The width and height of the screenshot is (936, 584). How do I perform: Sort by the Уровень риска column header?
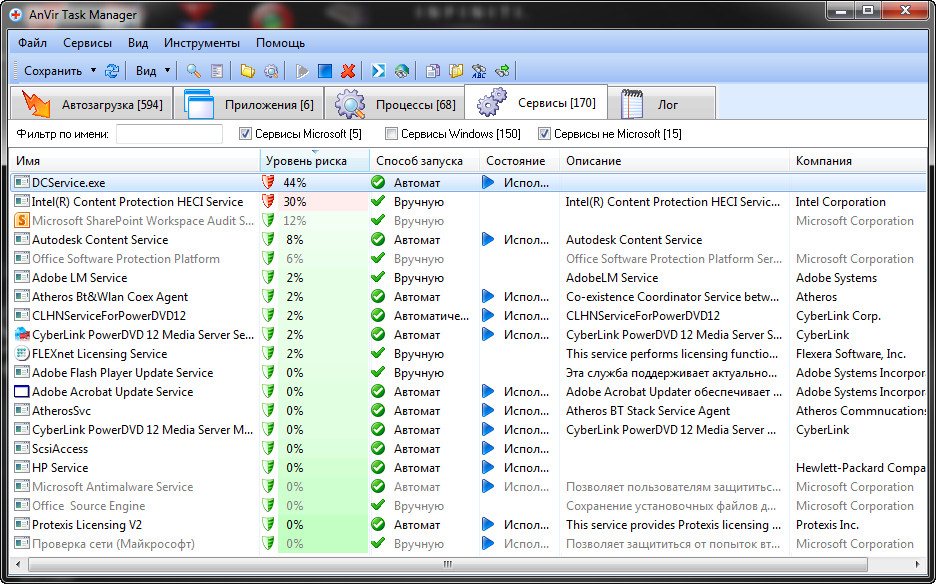pyautogui.click(x=315, y=161)
